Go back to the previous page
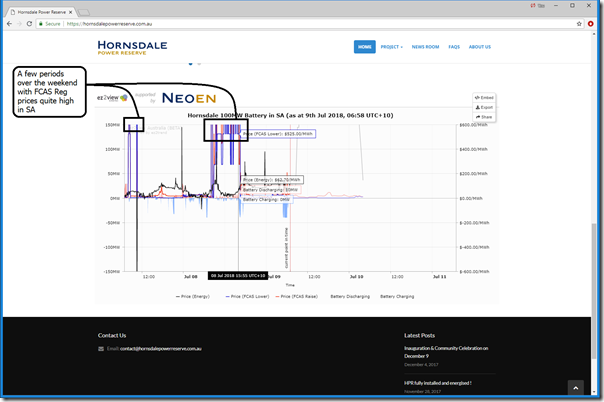 [9, 24]
